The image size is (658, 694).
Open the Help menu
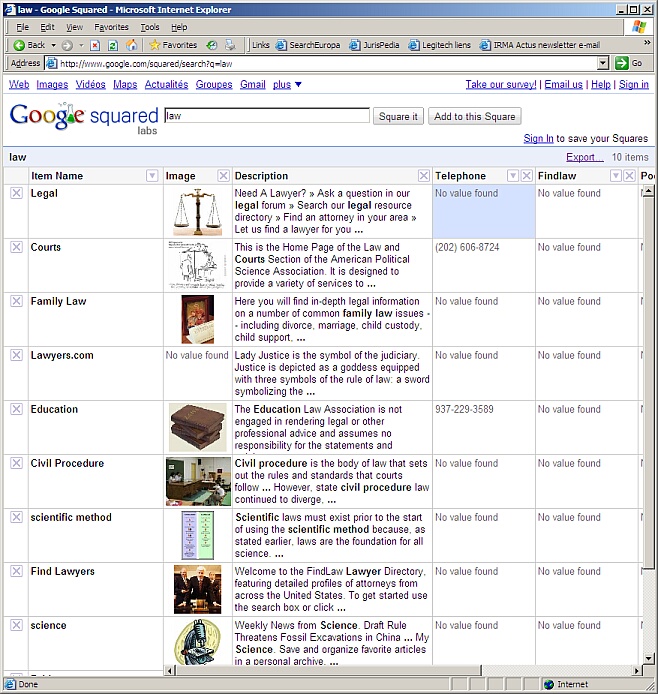179,27
